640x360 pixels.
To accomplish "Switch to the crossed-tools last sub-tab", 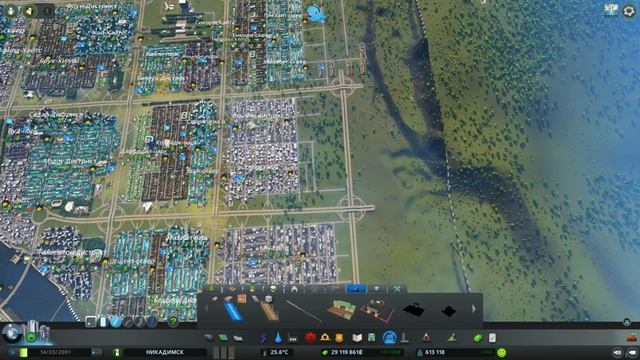I will pyautogui.click(x=397, y=288).
